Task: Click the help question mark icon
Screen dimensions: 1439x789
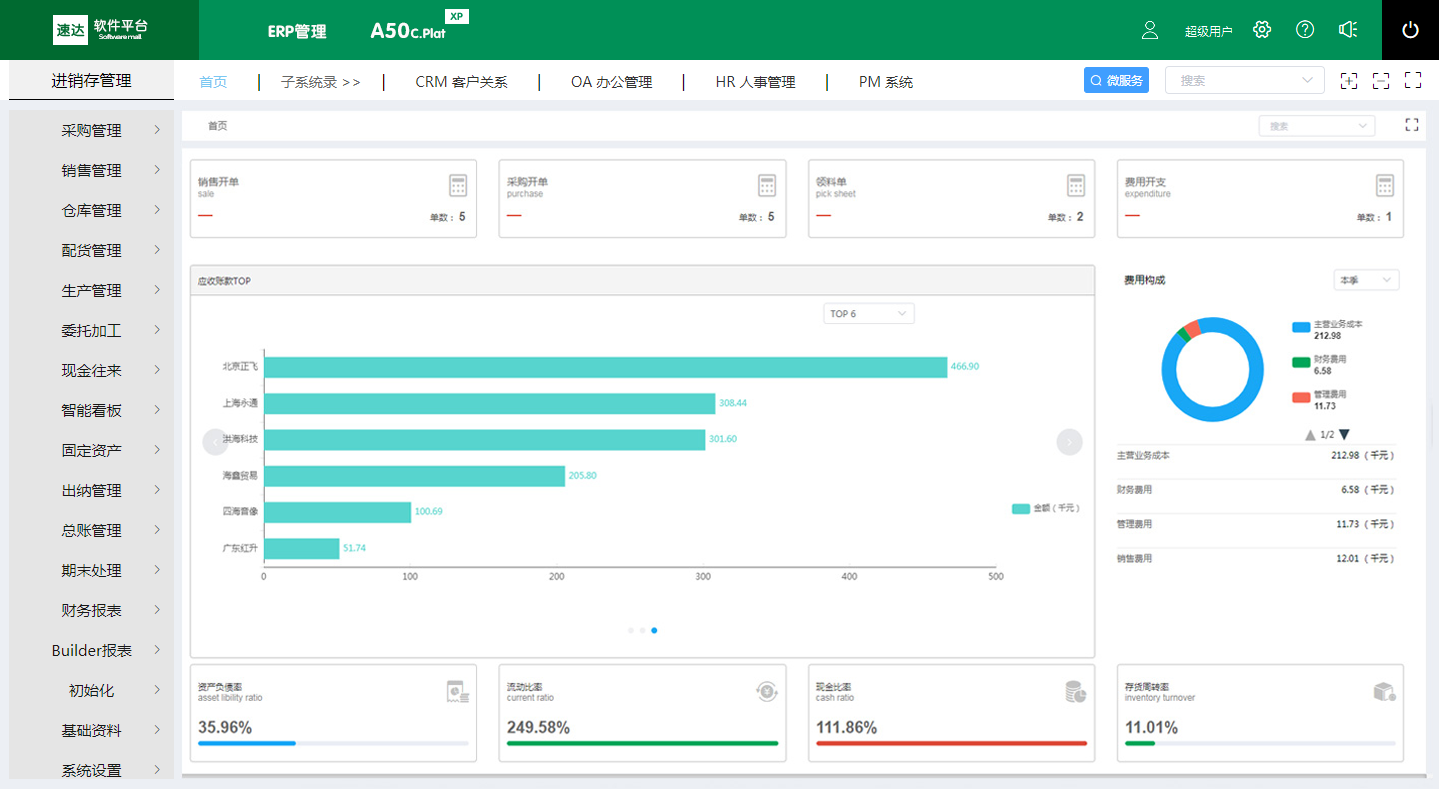Action: click(x=1305, y=30)
